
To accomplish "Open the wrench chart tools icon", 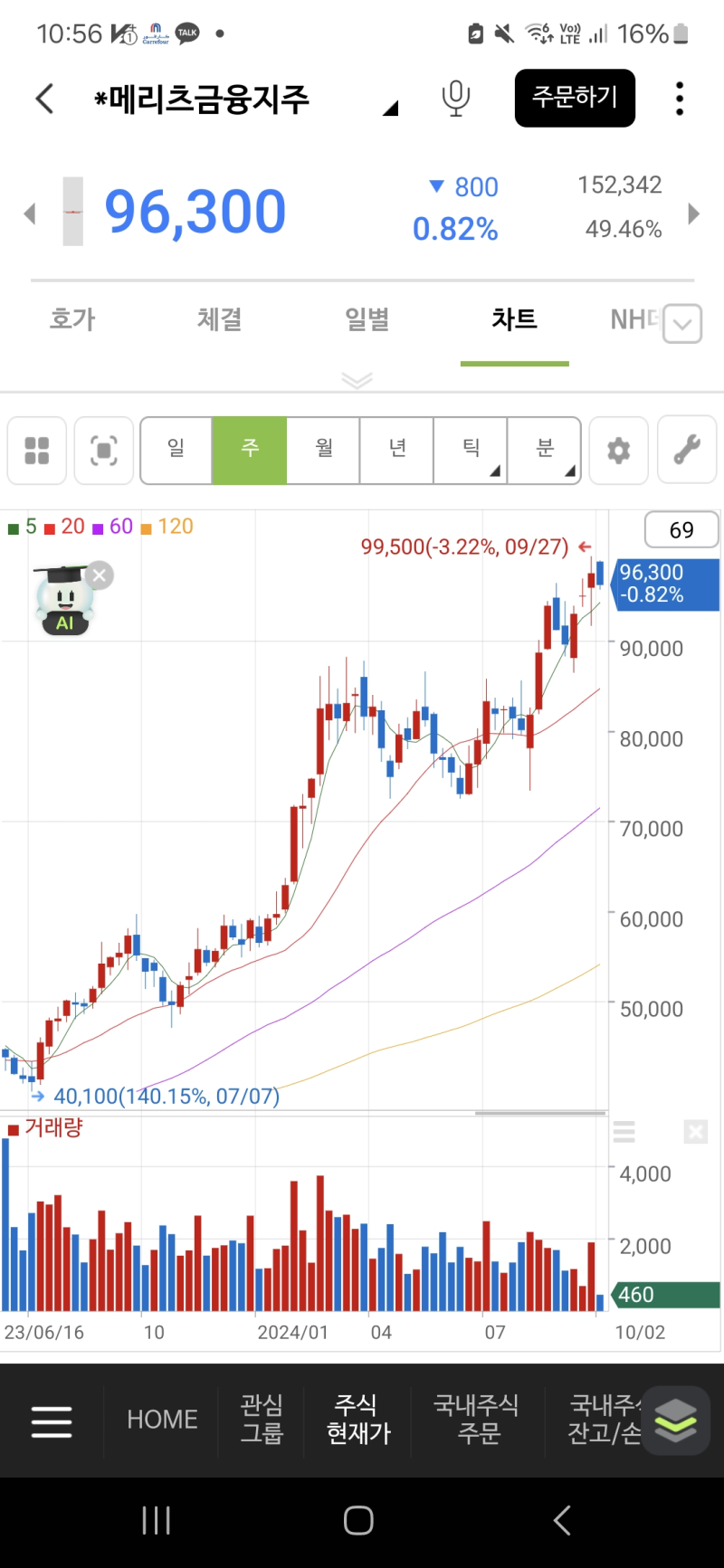I will point(687,451).
